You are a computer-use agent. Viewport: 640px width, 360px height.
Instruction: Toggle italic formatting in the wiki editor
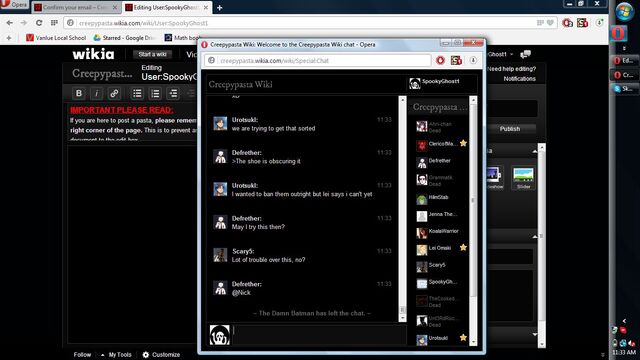coord(96,93)
